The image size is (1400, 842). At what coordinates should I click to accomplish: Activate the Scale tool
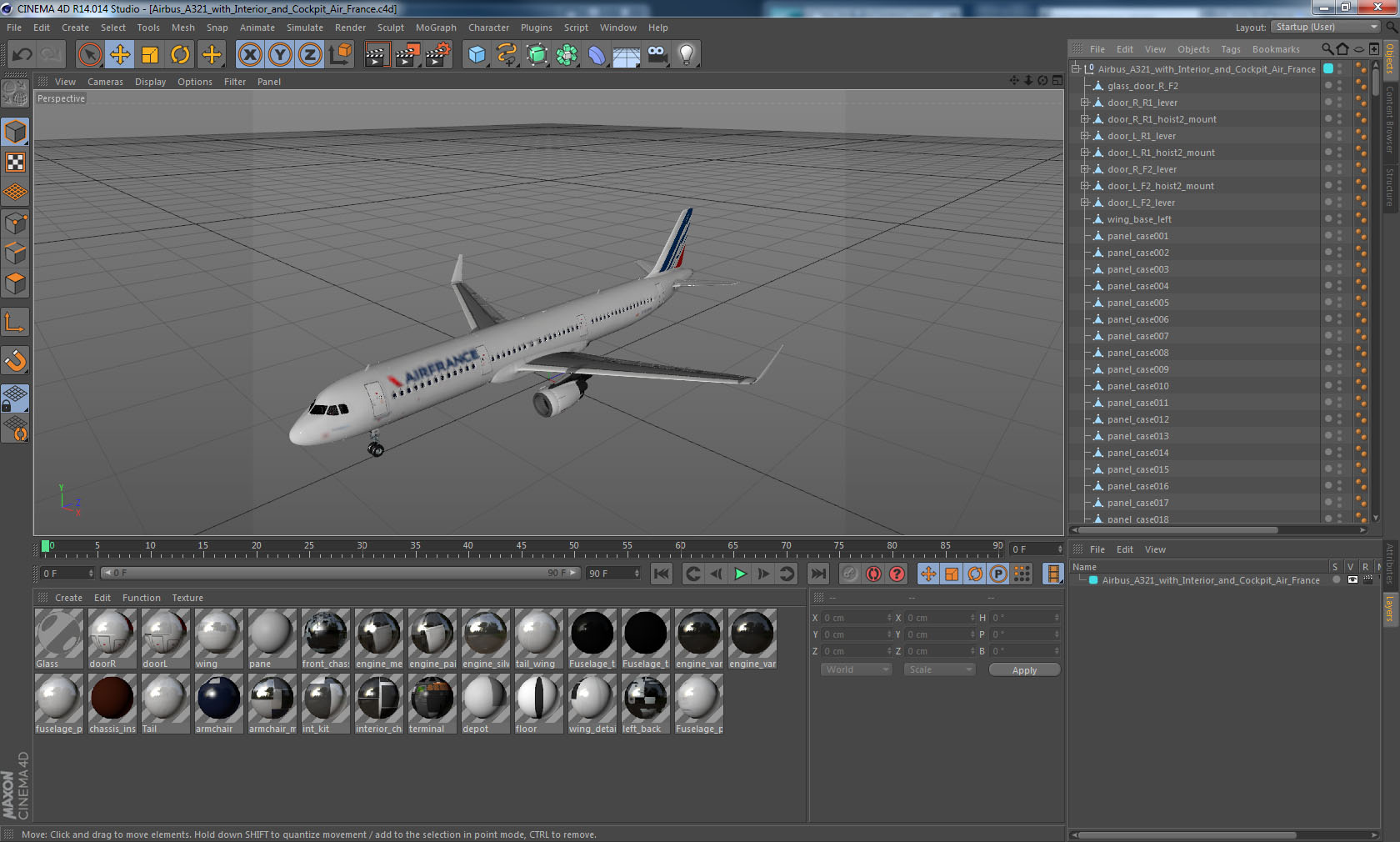(150, 55)
